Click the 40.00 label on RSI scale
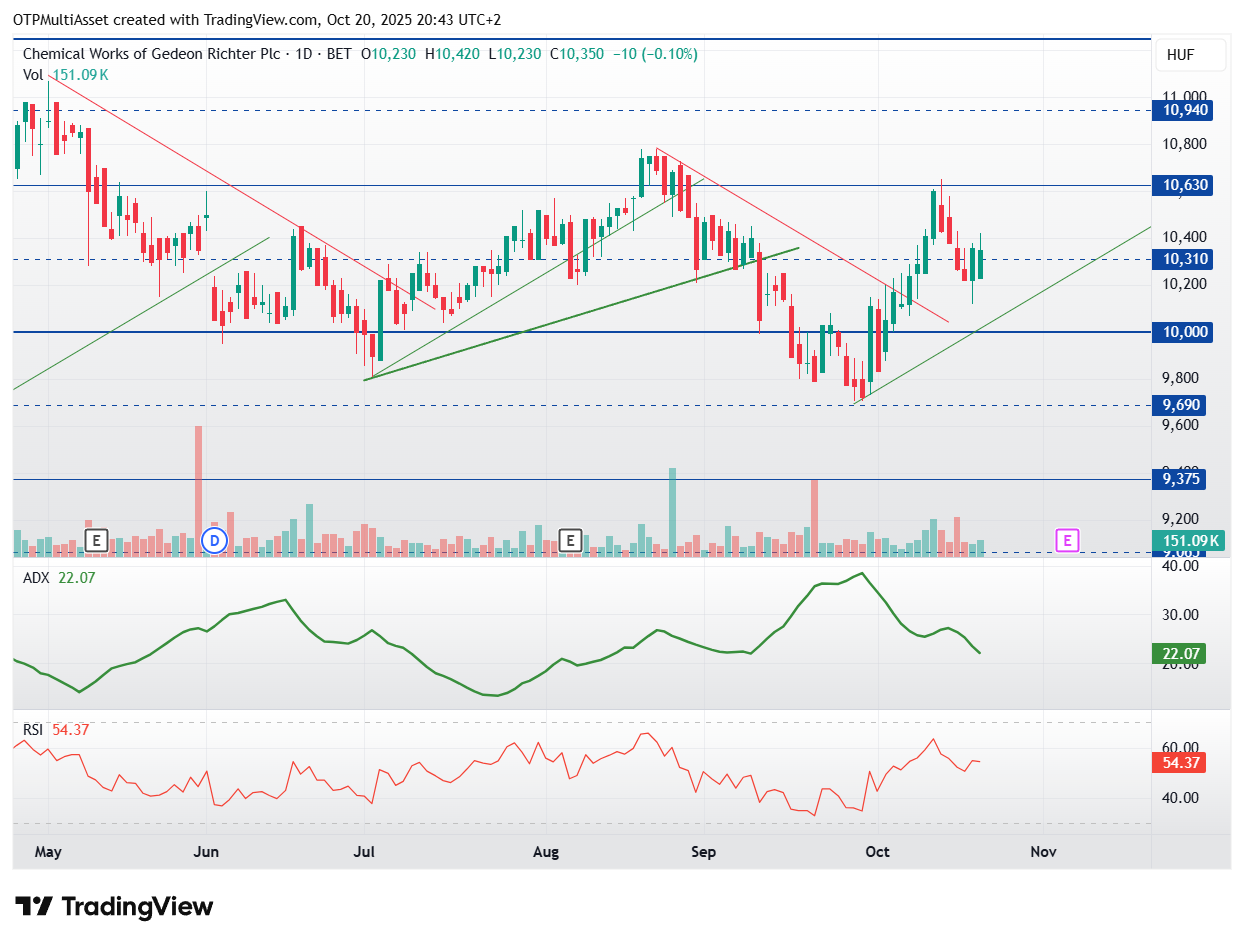Image resolution: width=1244 pixels, height=944 pixels. tap(1178, 798)
